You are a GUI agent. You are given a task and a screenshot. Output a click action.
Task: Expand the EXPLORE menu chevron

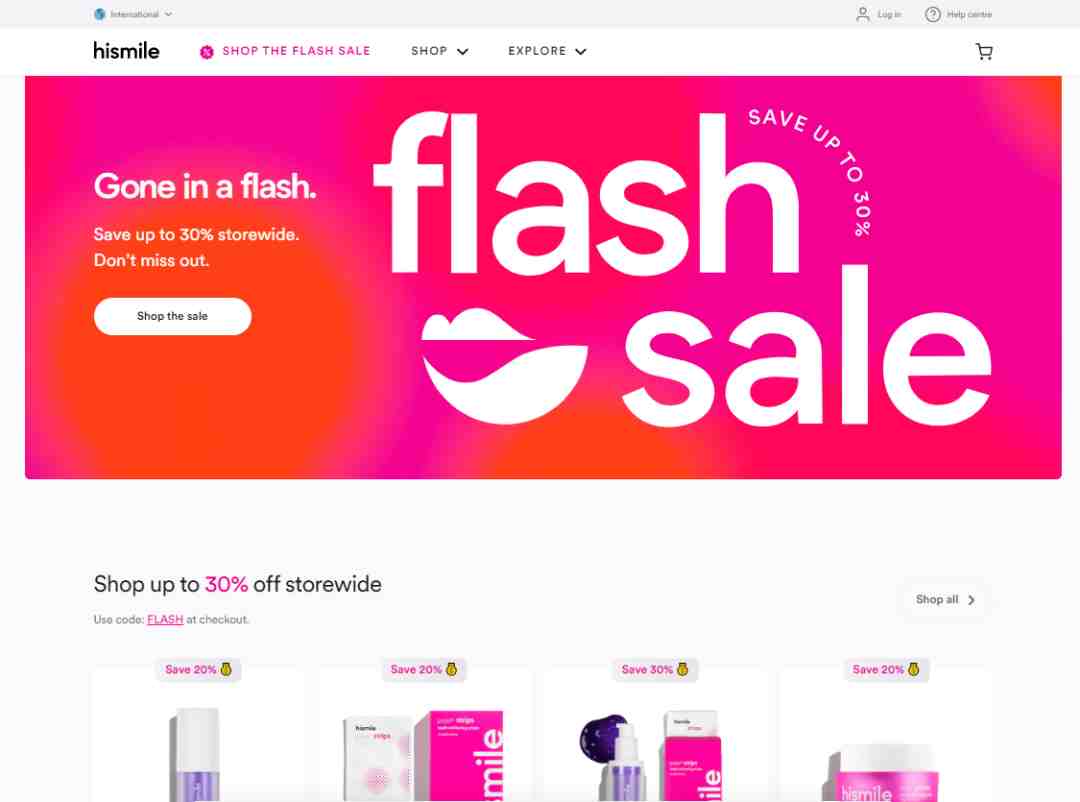[581, 52]
